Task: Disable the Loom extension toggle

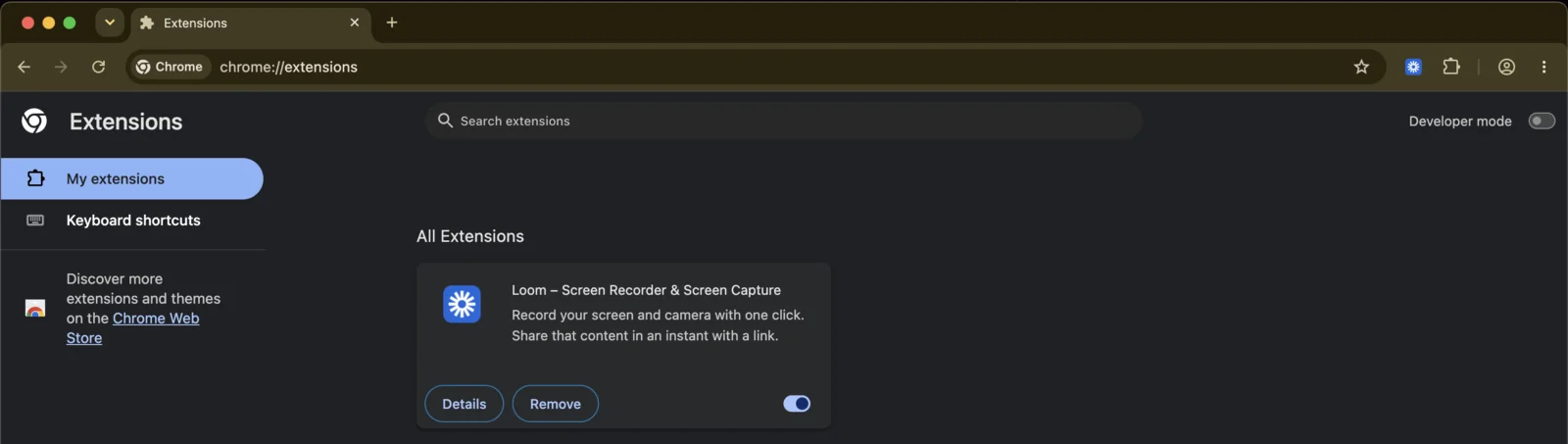Action: 797,404
